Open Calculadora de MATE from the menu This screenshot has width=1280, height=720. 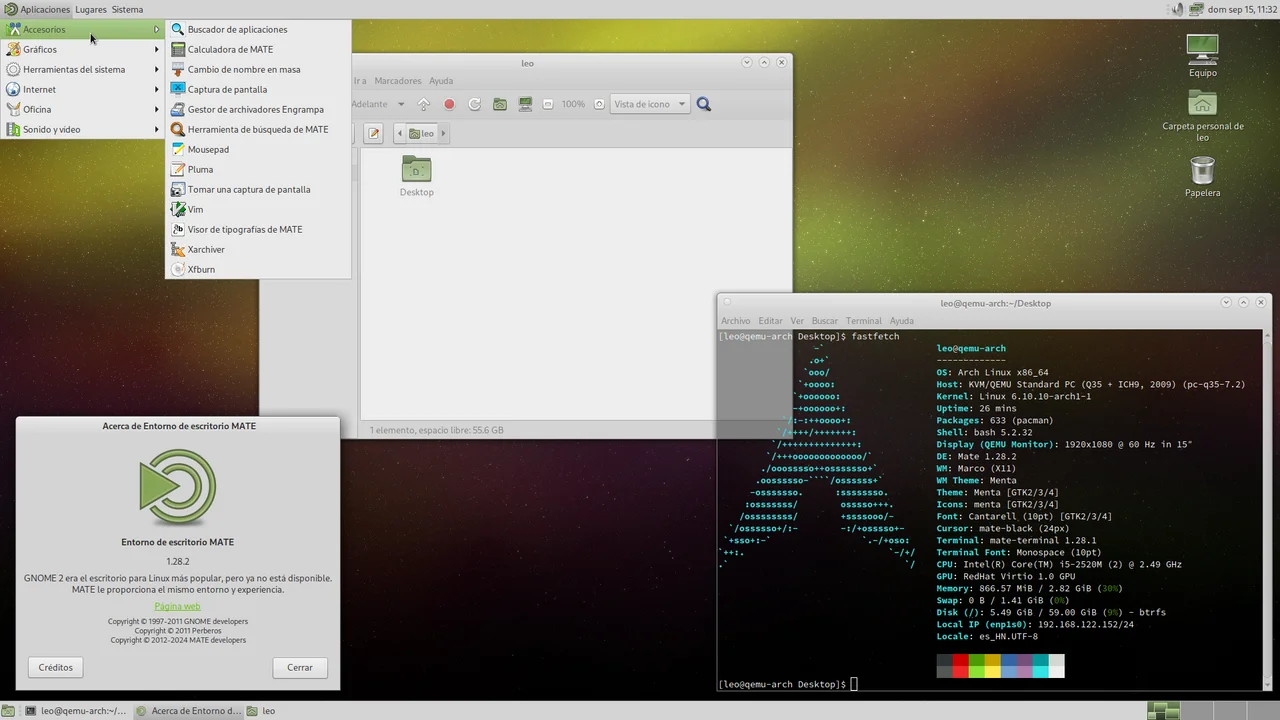(x=230, y=49)
